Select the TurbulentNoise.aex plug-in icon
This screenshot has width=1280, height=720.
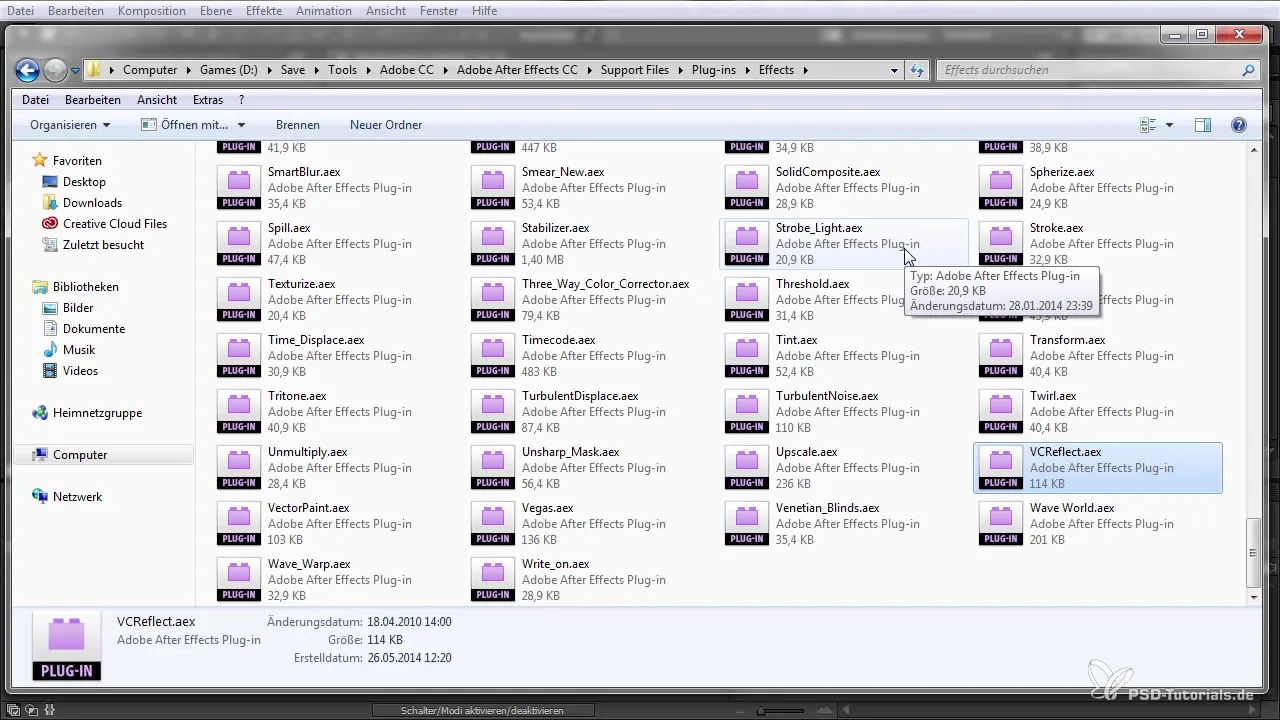point(746,412)
